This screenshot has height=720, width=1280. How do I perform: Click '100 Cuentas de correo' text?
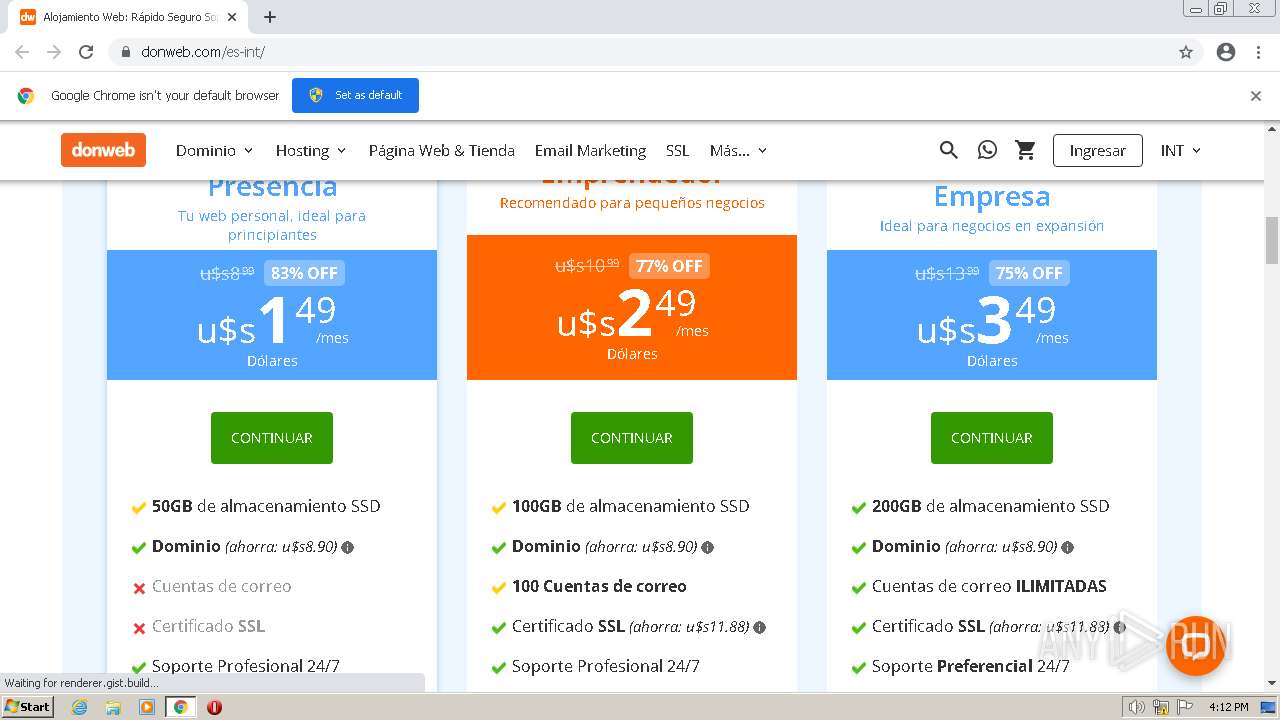click(x=599, y=586)
